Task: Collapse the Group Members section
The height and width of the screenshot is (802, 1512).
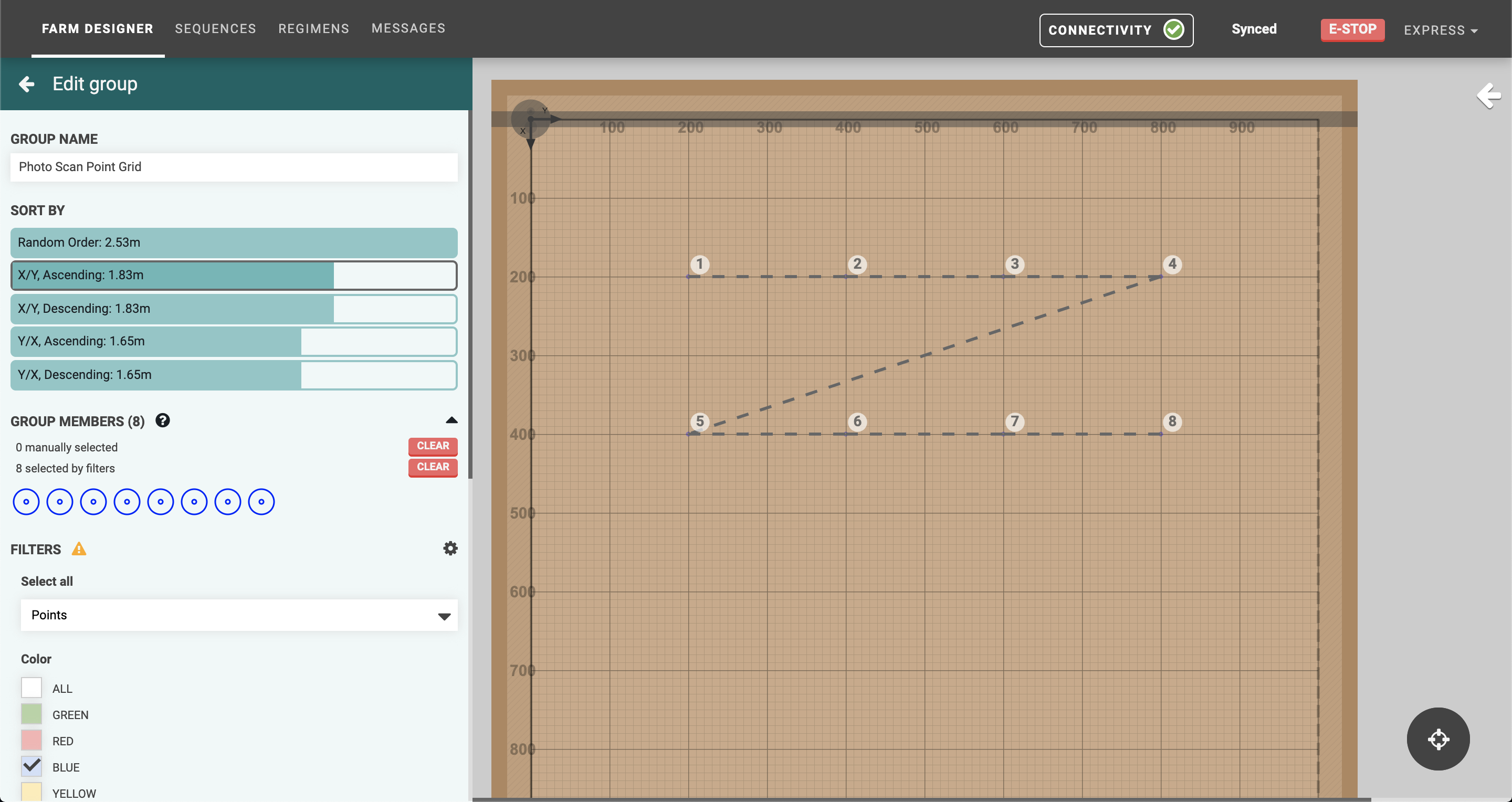Action: click(x=451, y=419)
